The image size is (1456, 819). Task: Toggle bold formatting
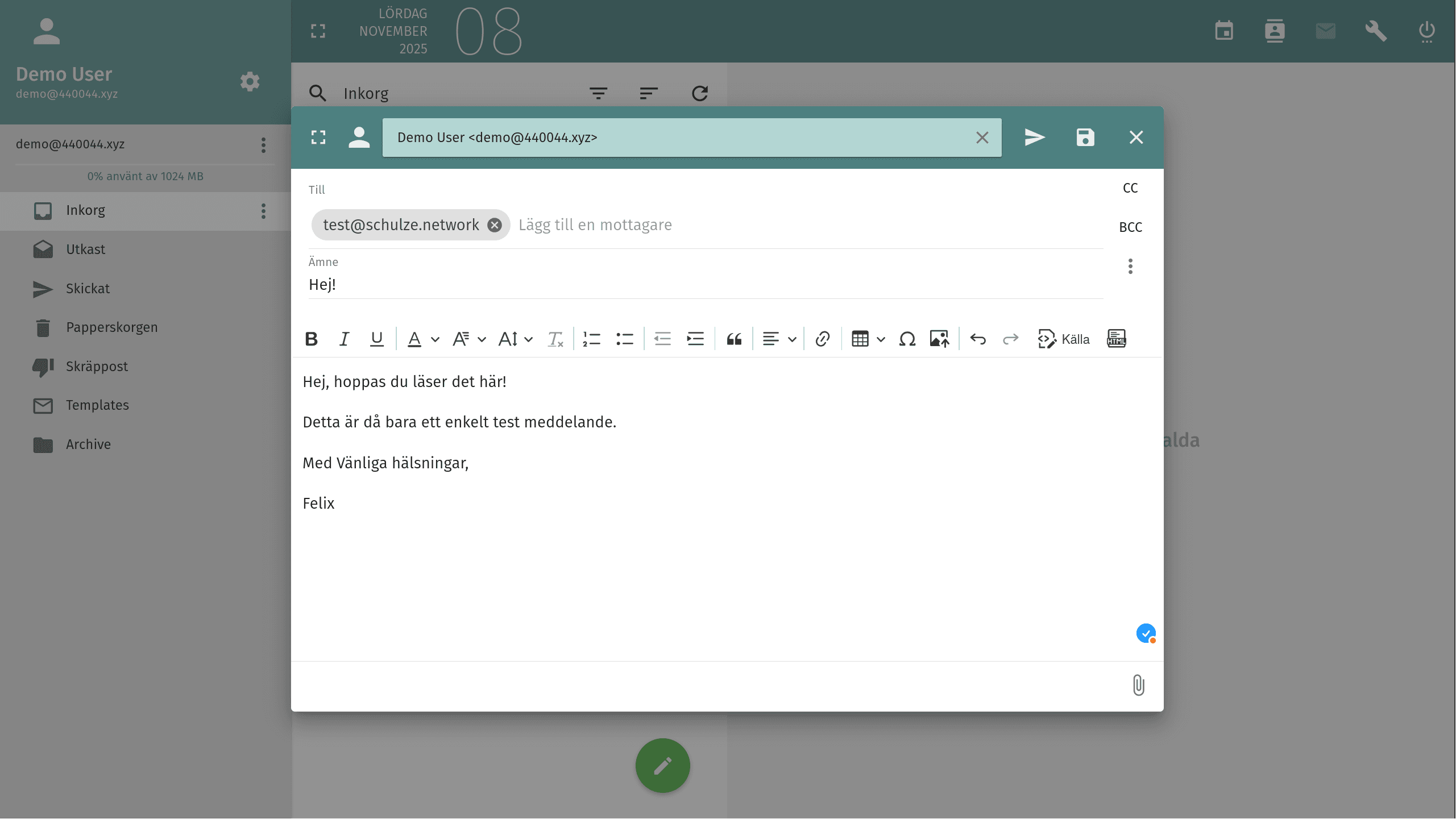point(311,339)
